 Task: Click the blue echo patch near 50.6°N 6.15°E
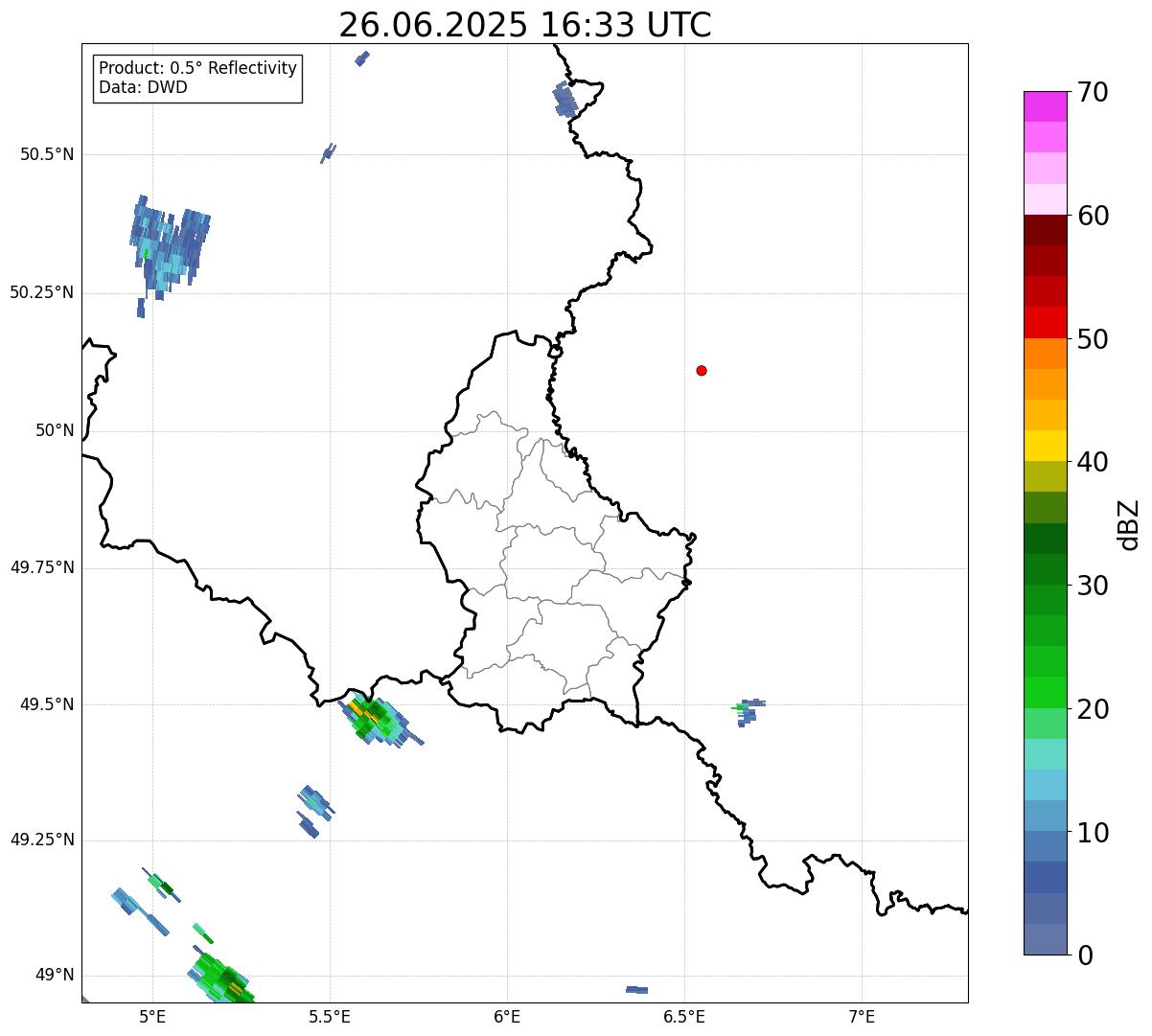564,100
